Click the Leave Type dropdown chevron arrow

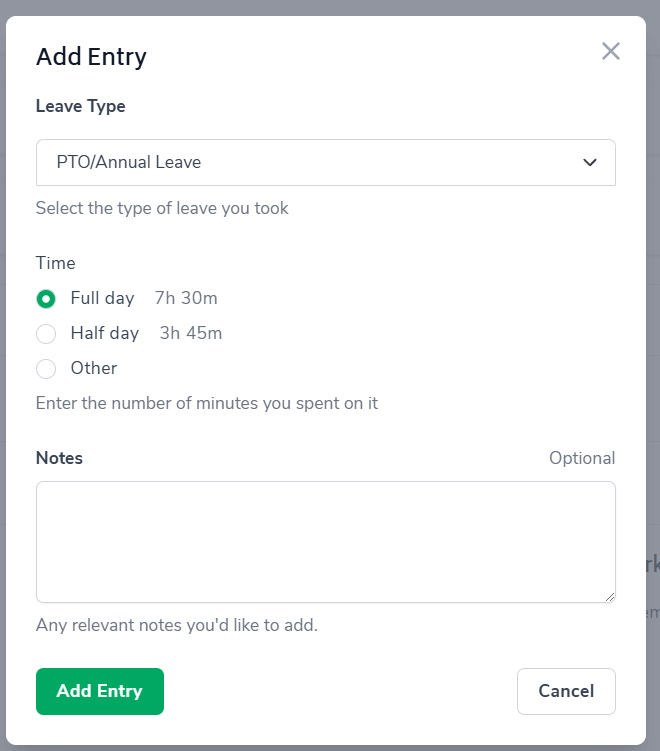[x=590, y=162]
